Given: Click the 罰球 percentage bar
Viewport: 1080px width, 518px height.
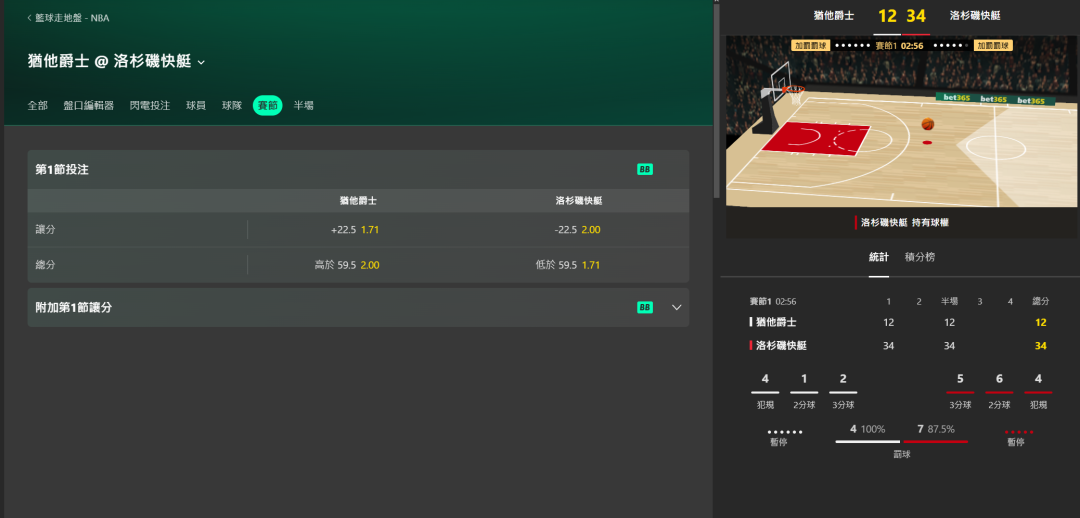Looking at the screenshot, I should [902, 441].
